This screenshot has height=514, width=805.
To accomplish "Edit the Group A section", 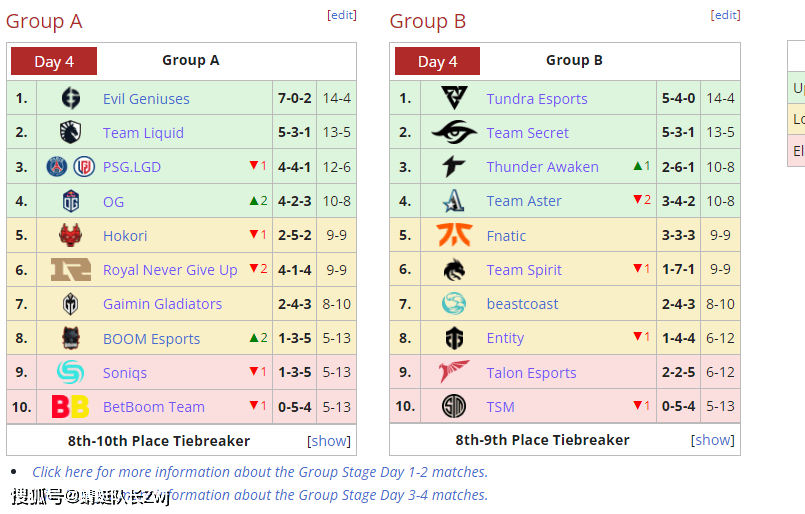I will [342, 15].
